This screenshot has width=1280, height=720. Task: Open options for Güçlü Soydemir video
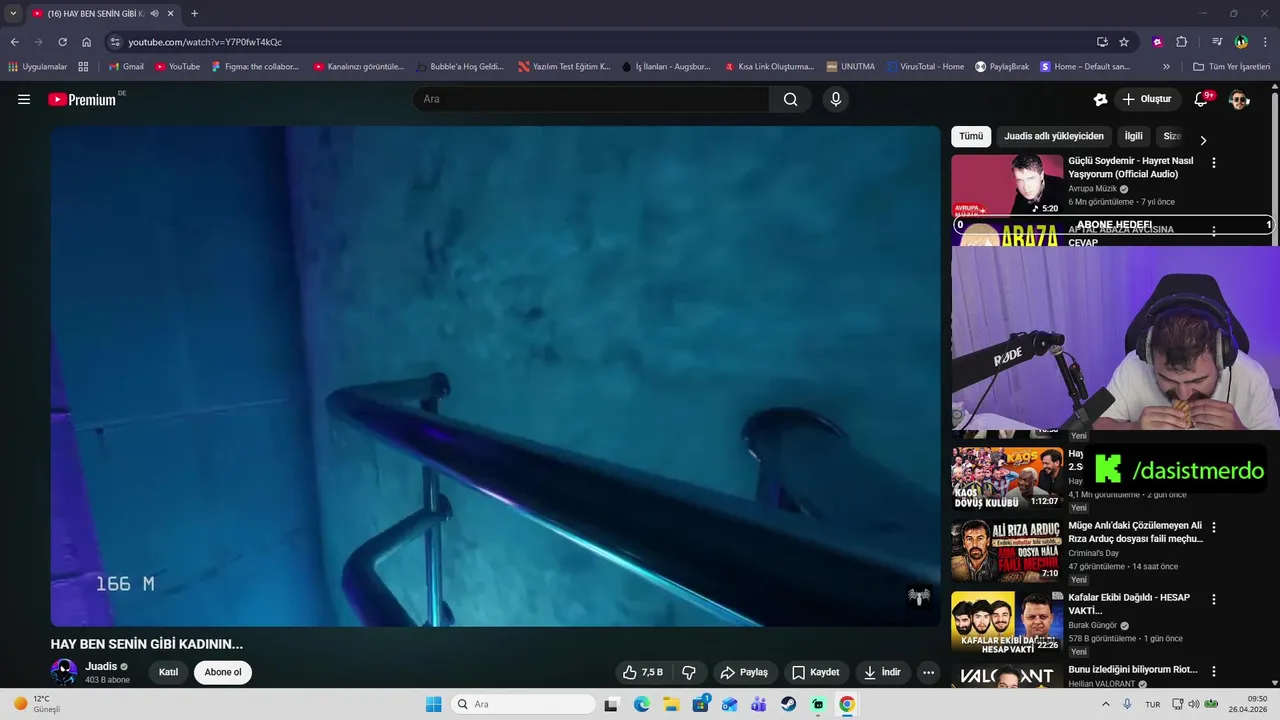1214,162
